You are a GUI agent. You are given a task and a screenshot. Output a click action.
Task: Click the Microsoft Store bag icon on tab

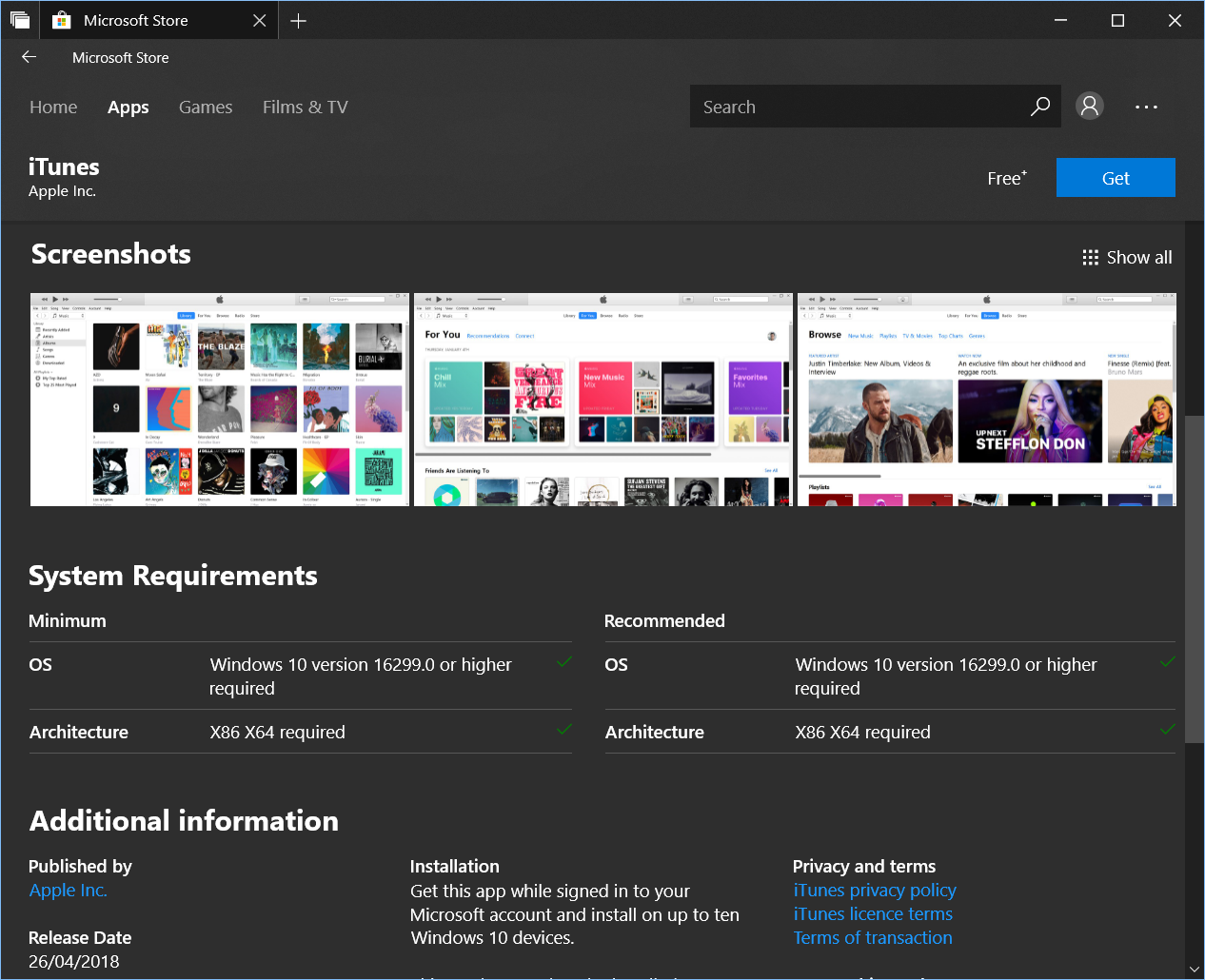tap(62, 20)
